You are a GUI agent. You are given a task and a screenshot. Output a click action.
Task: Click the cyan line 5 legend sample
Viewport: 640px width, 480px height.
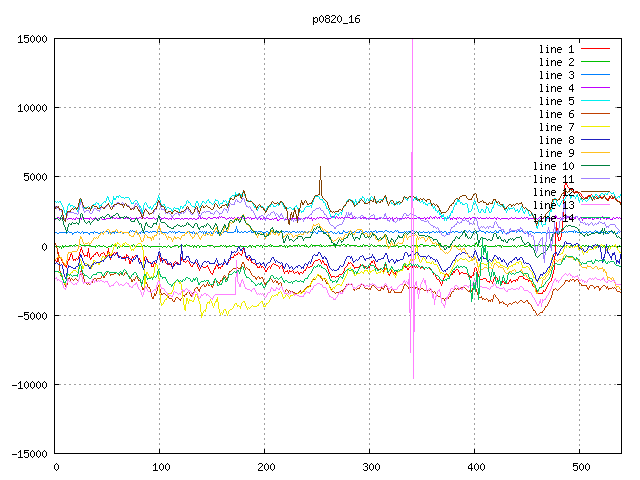coord(595,101)
